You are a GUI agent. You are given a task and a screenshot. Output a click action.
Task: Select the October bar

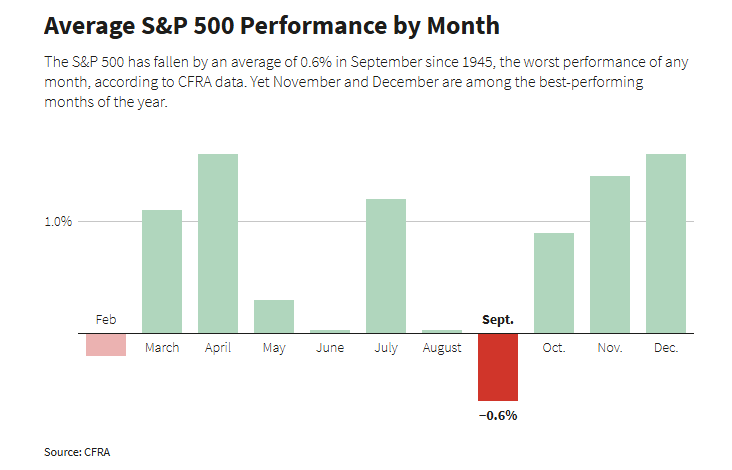554,282
